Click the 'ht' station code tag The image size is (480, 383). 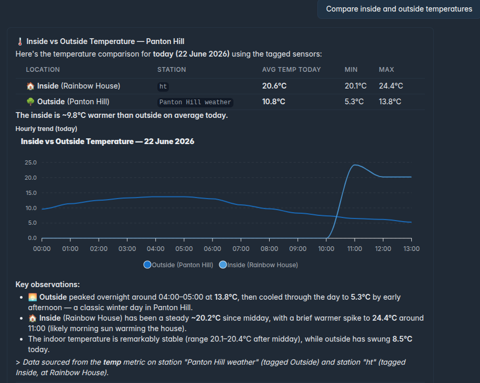(x=163, y=87)
